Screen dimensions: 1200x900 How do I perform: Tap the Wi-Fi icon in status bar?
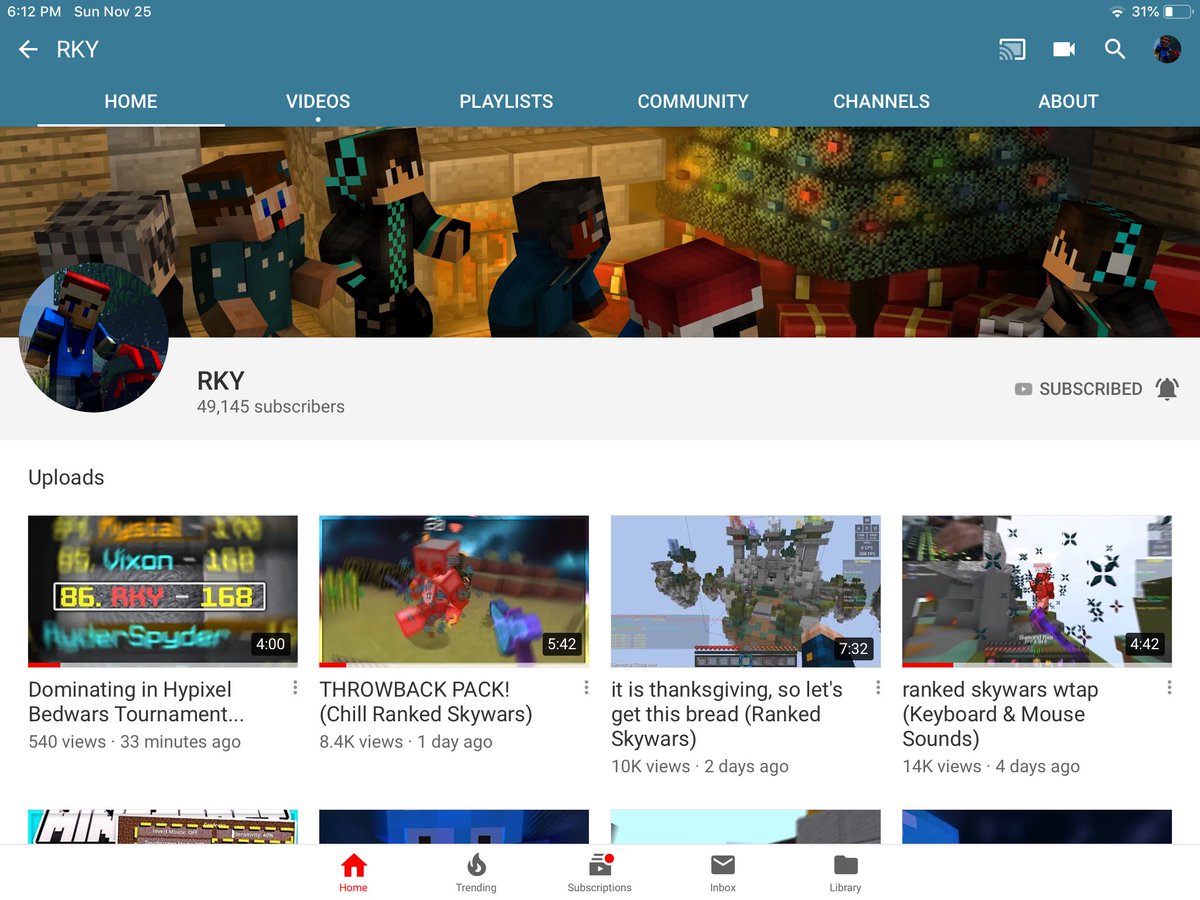[x=1117, y=12]
